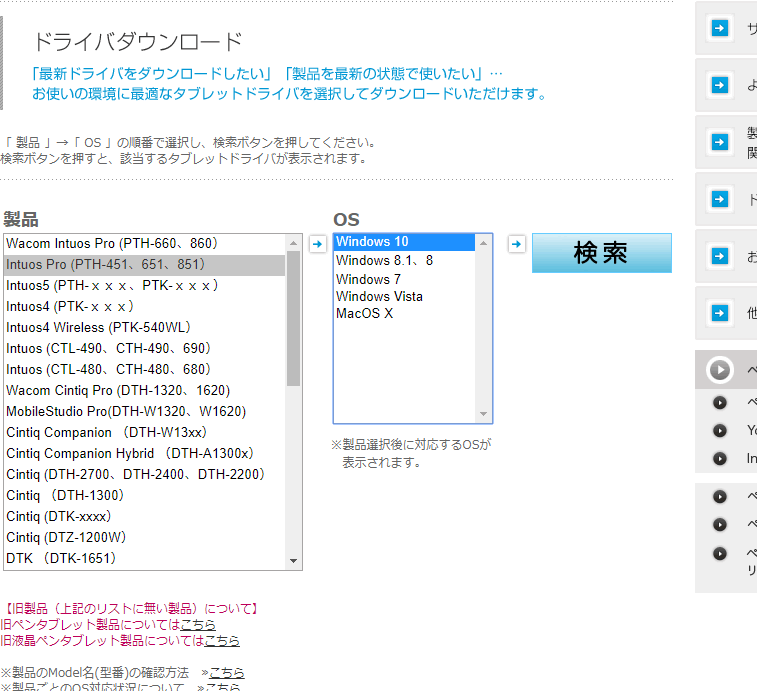Select Cintiq (DTK-xxxx) product
The height and width of the screenshot is (691, 757).
(x=144, y=517)
